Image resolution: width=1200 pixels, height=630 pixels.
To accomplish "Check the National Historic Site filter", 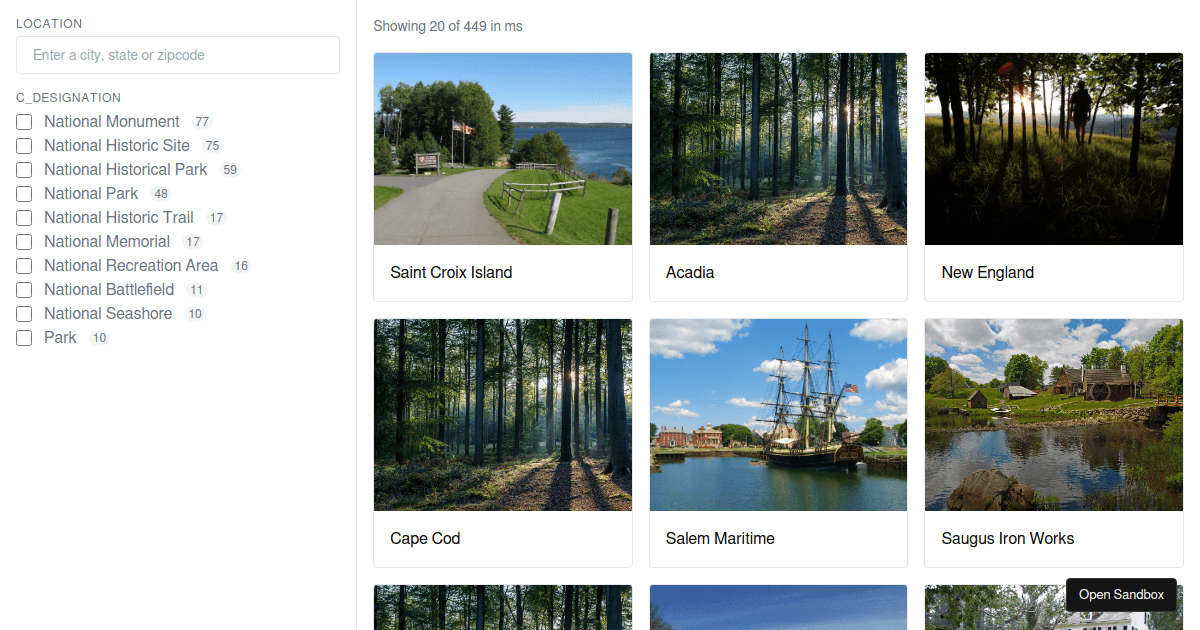I will tap(23, 145).
